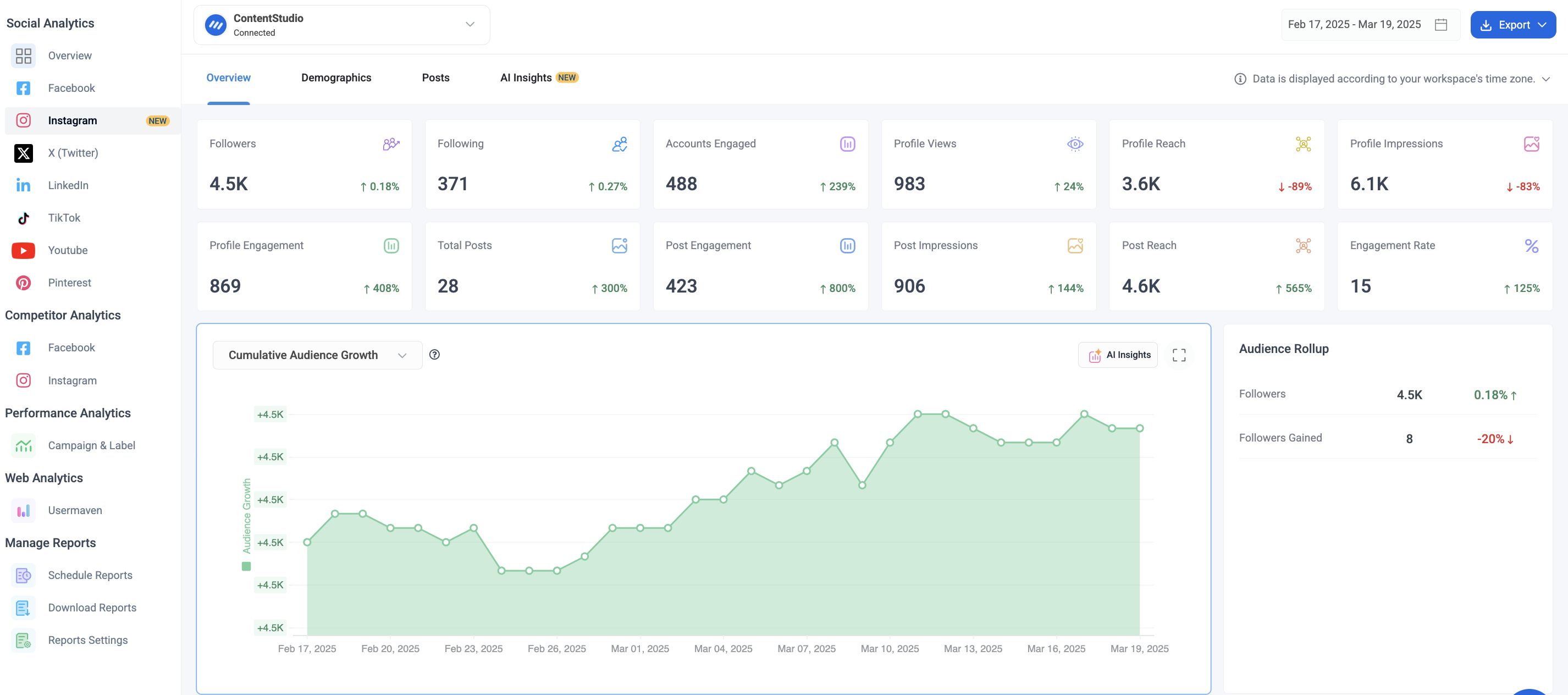Click the Profile Views 24% change

point(1069,187)
